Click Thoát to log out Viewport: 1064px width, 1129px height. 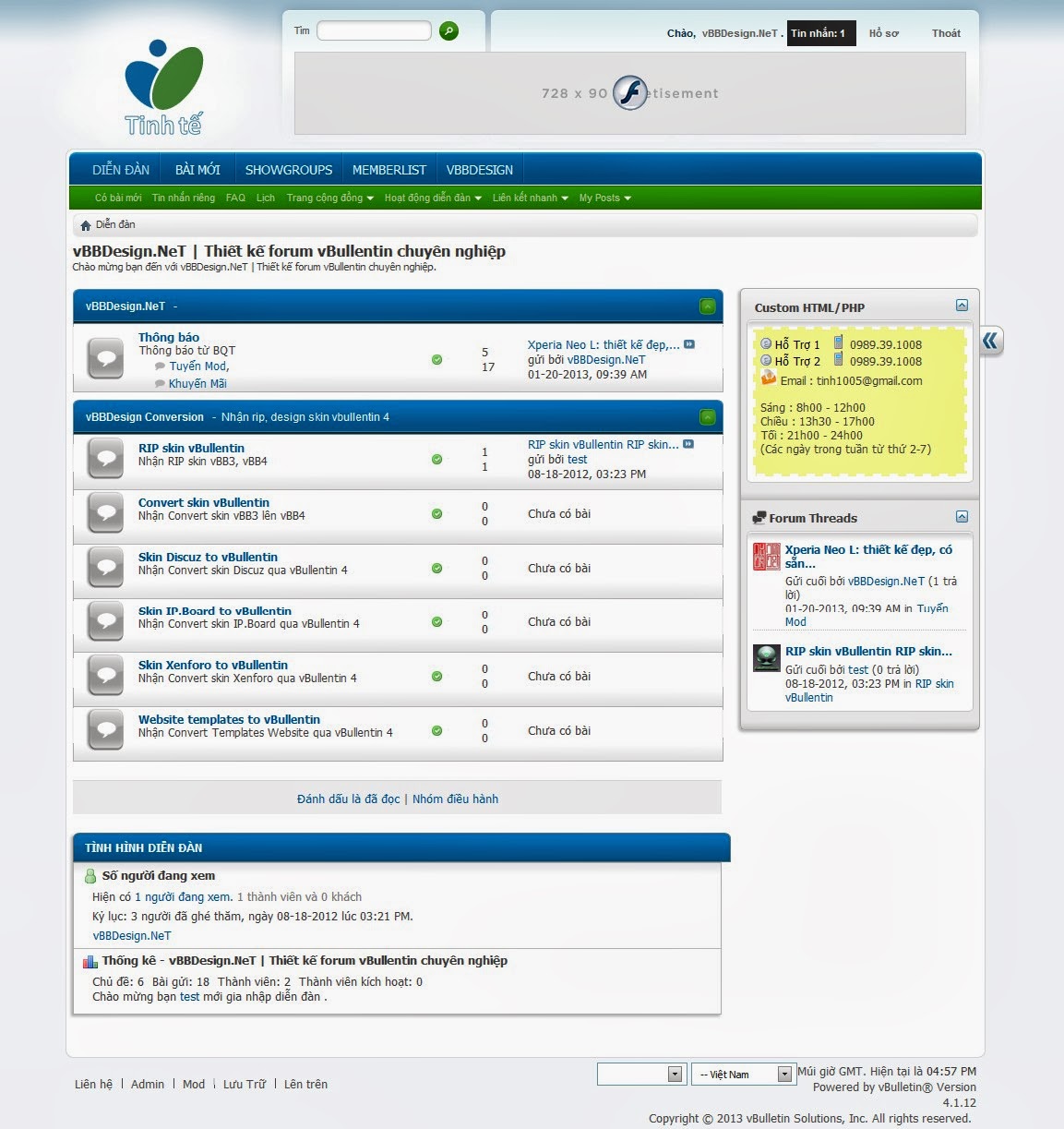(946, 33)
